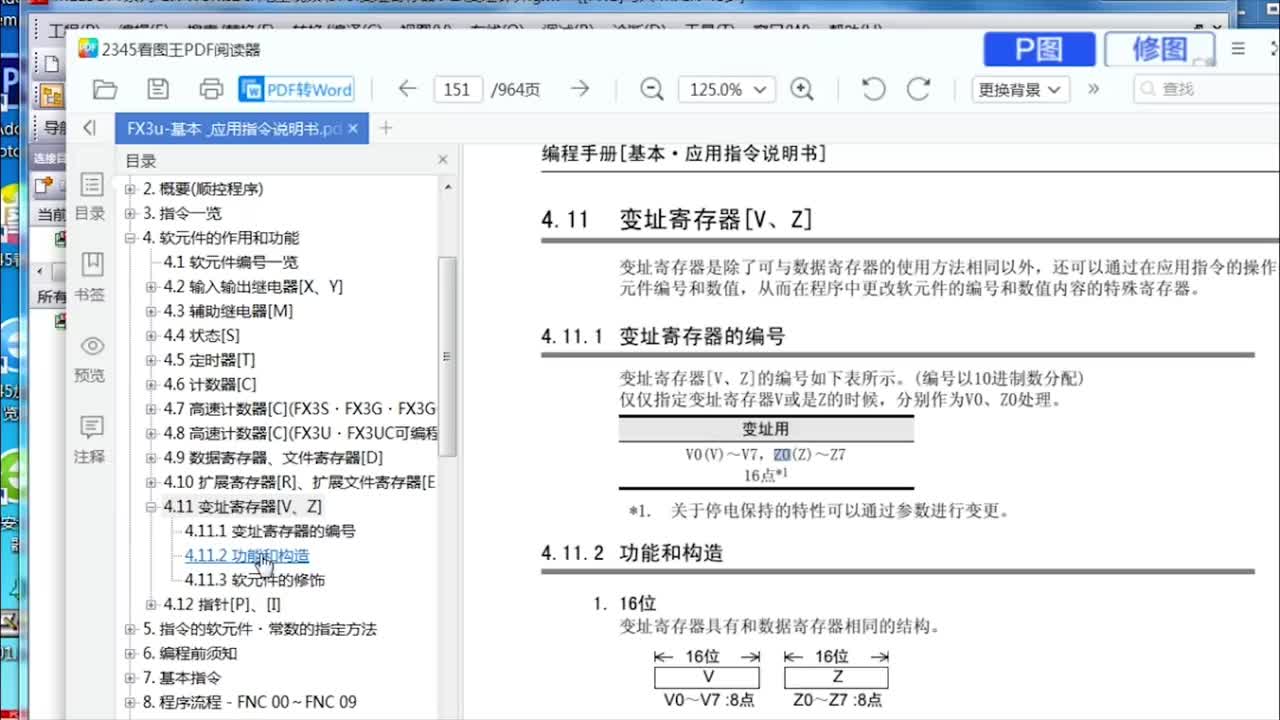Open the 修图 button
The image size is (1280, 720).
pyautogui.click(x=1160, y=49)
